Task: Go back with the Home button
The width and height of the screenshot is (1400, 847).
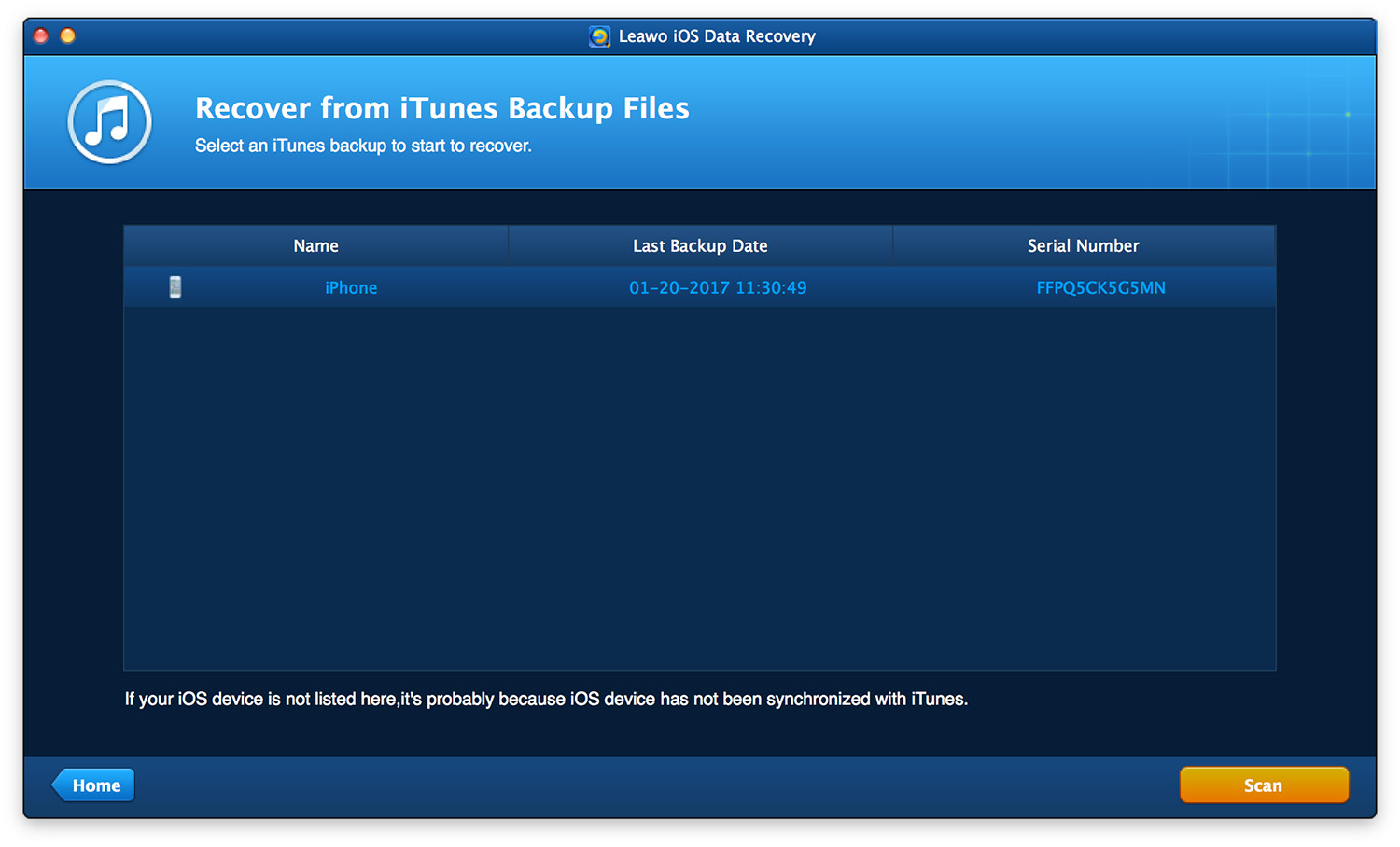Action: 93,785
